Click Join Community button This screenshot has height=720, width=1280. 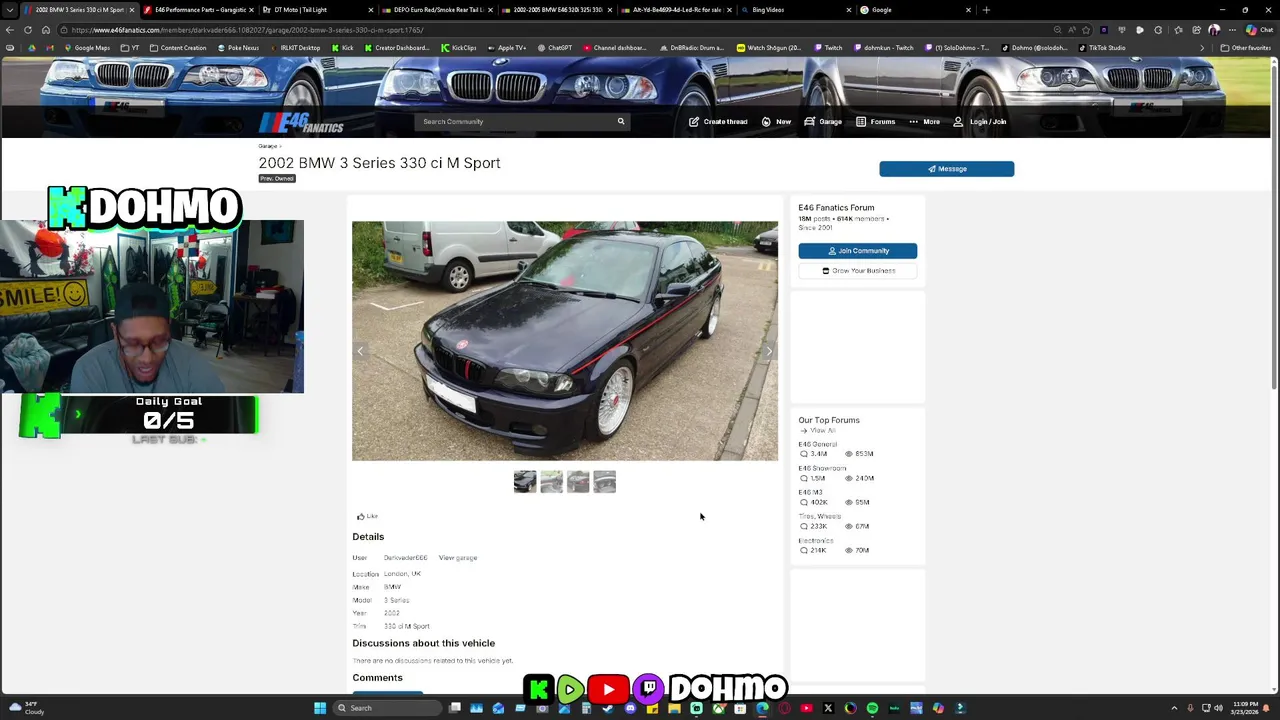[x=857, y=251]
